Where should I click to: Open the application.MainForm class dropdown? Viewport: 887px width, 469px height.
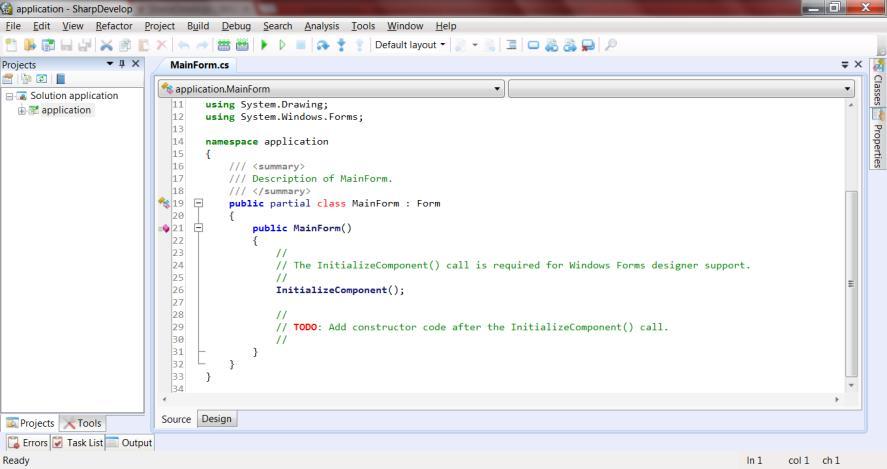tap(331, 88)
